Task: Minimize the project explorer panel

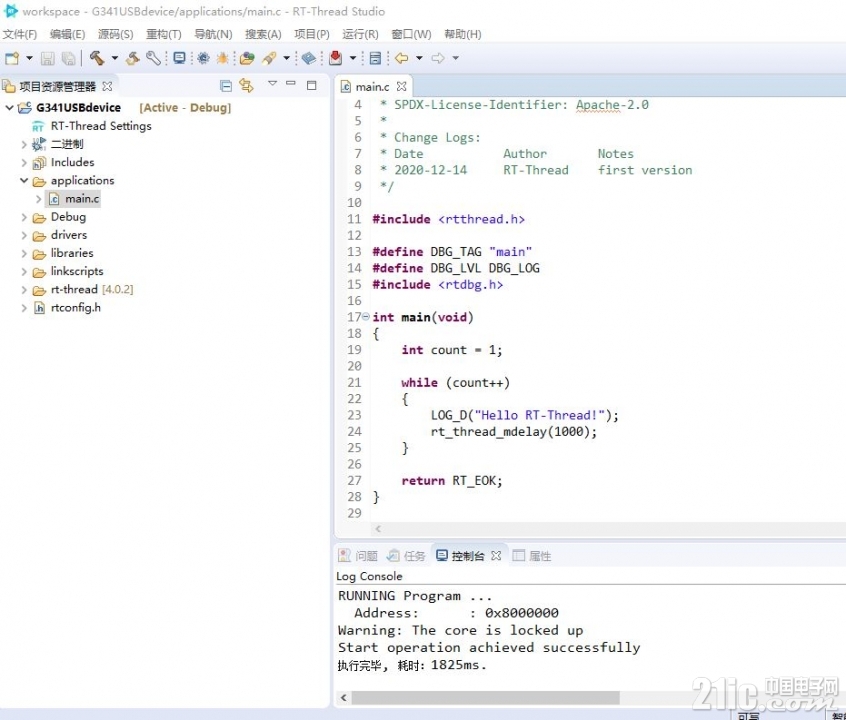Action: point(291,83)
